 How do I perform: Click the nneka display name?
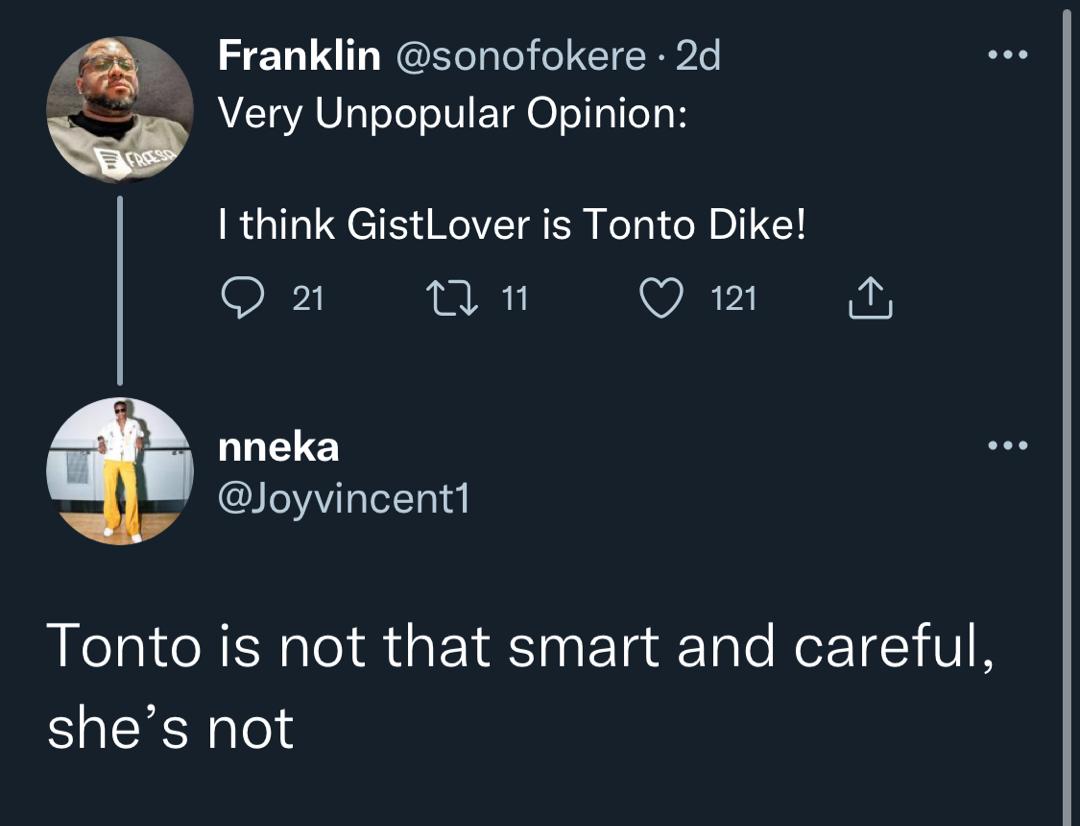(279, 447)
